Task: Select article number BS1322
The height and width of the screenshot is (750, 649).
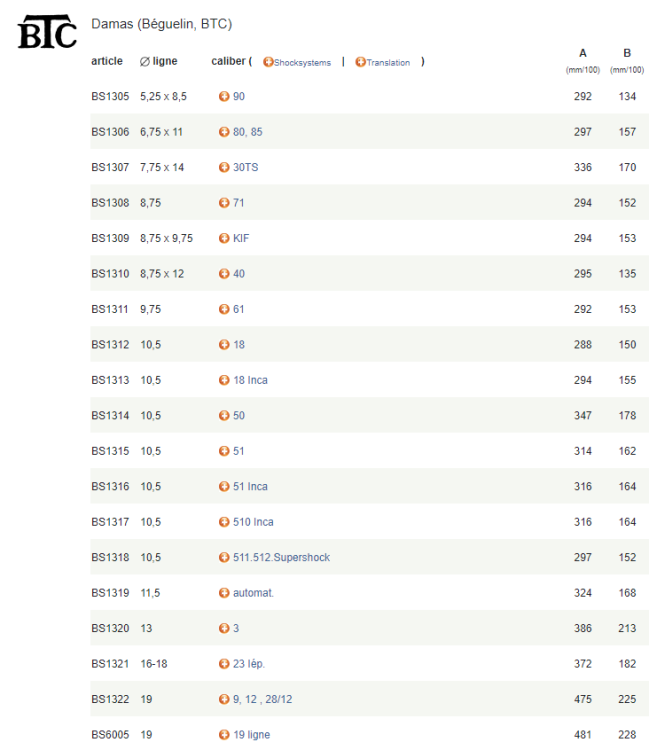Action: 110,699
